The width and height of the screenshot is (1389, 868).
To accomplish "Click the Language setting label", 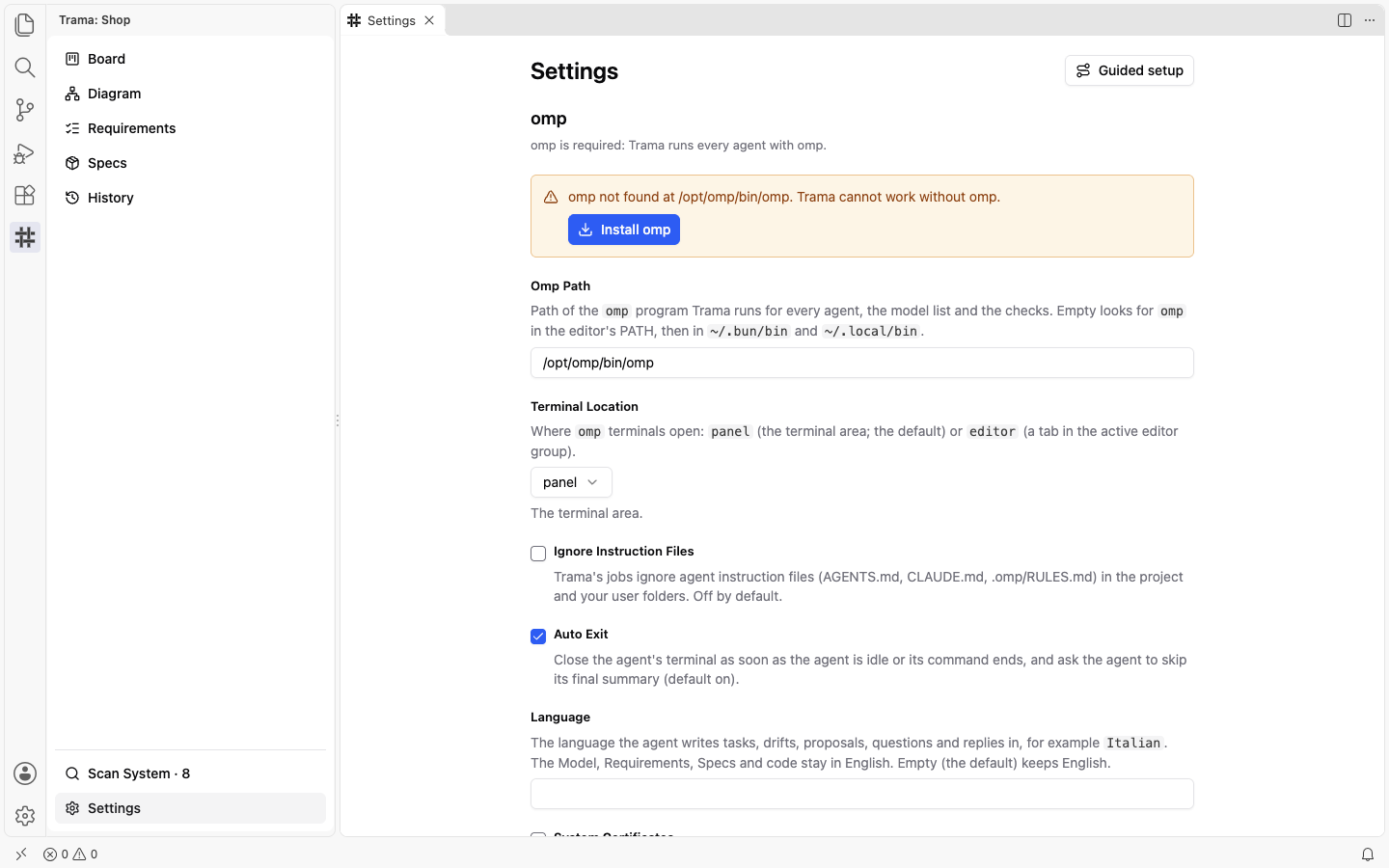I will pos(560,718).
